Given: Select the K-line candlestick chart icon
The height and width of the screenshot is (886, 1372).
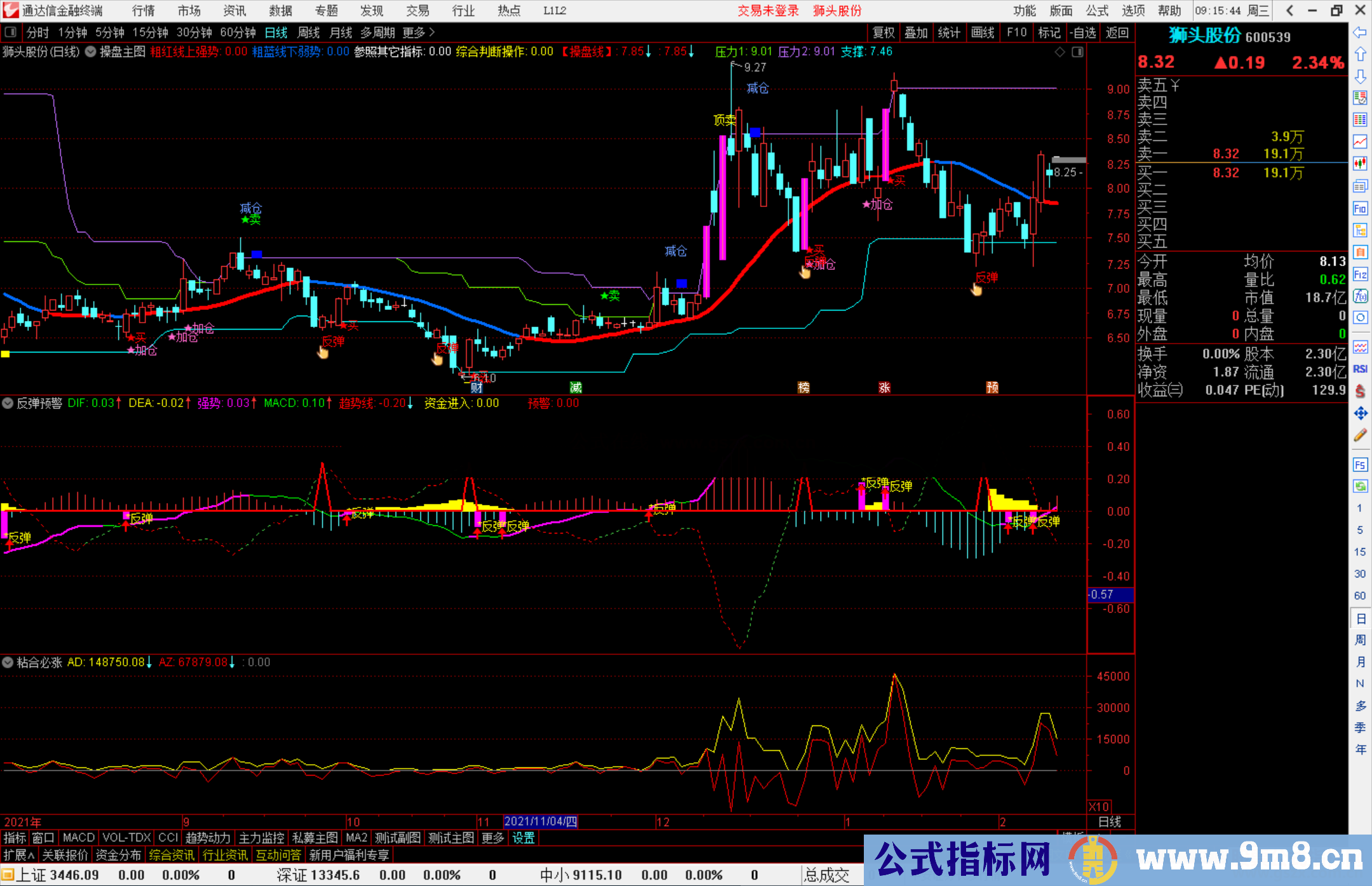Looking at the screenshot, I should tap(1360, 162).
